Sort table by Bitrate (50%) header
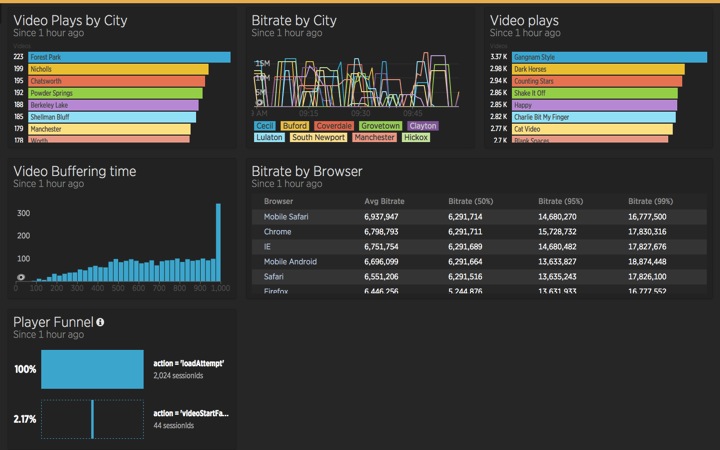 tap(471, 201)
